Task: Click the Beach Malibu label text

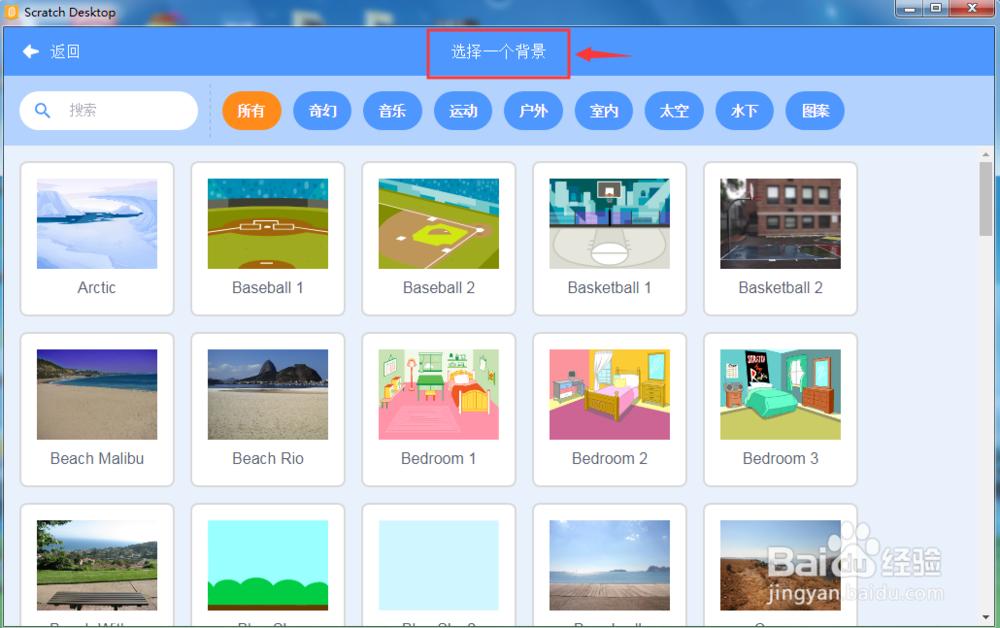Action: click(97, 458)
